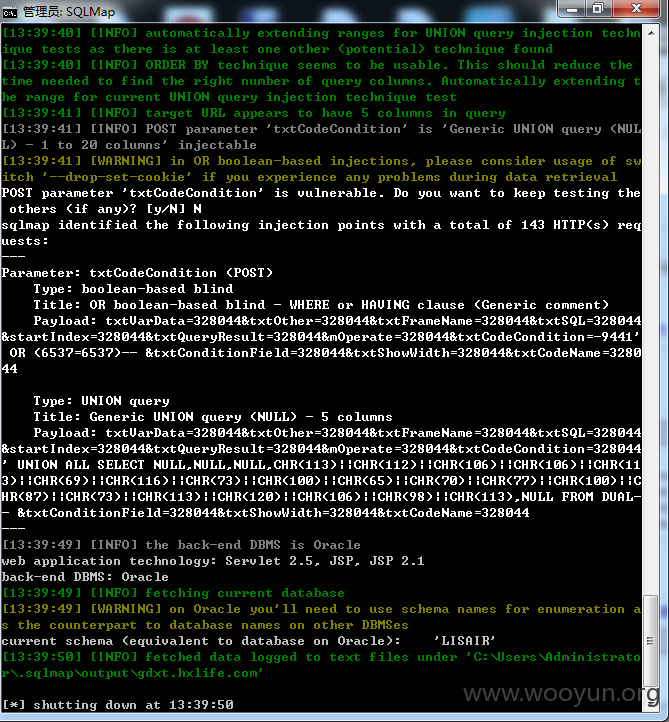The height and width of the screenshot is (722, 669).
Task: Click the window title '管理员: SQLMap'
Action: tap(69, 12)
